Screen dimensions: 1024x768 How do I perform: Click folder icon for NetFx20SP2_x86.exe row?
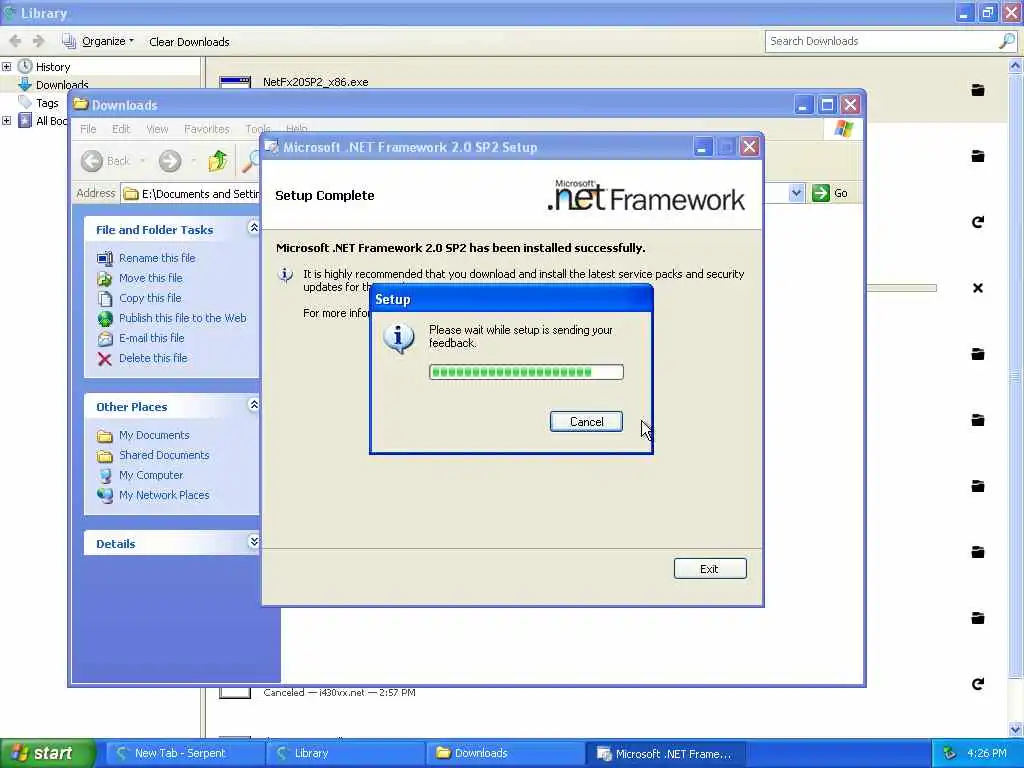(978, 90)
